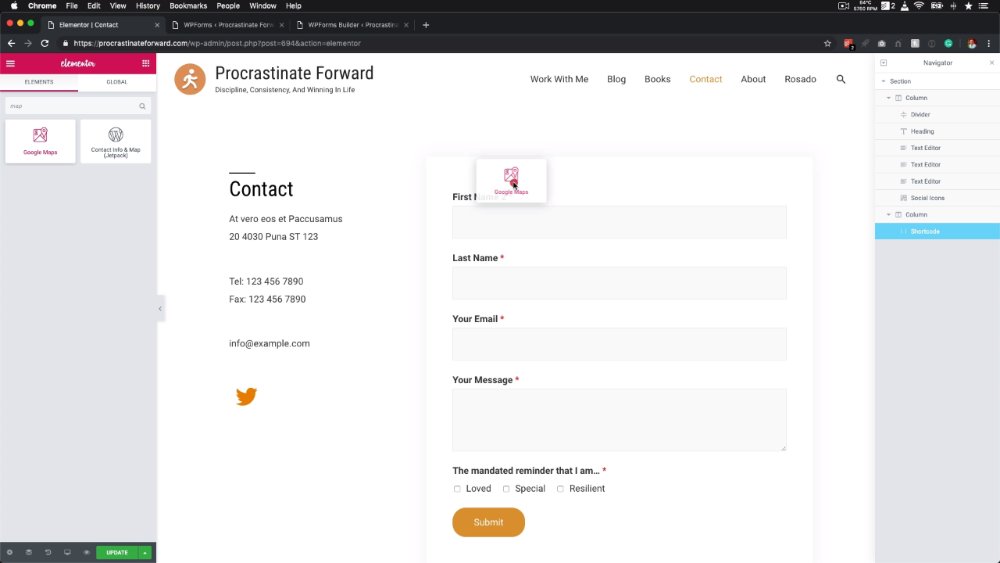Open the Bookmarks menu in menu bar
Image resolution: width=1000 pixels, height=563 pixels.
(x=188, y=6)
